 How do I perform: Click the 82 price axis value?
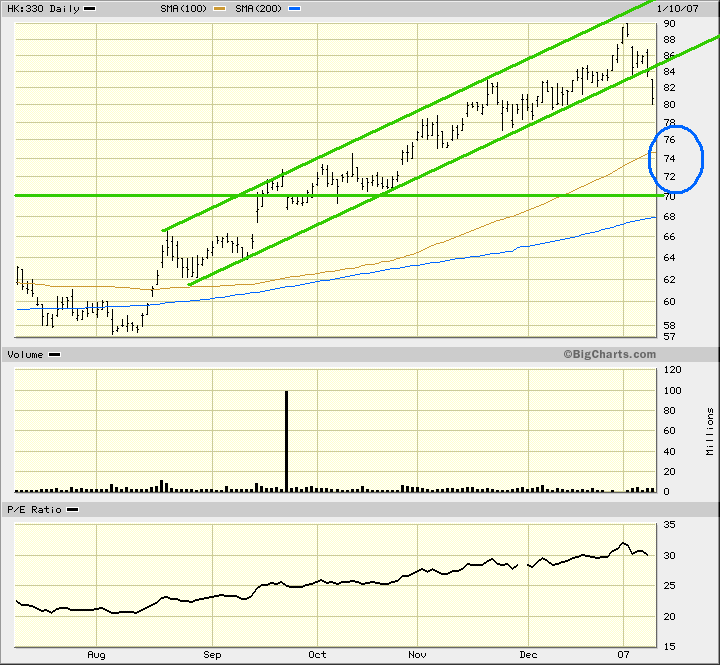(669, 87)
